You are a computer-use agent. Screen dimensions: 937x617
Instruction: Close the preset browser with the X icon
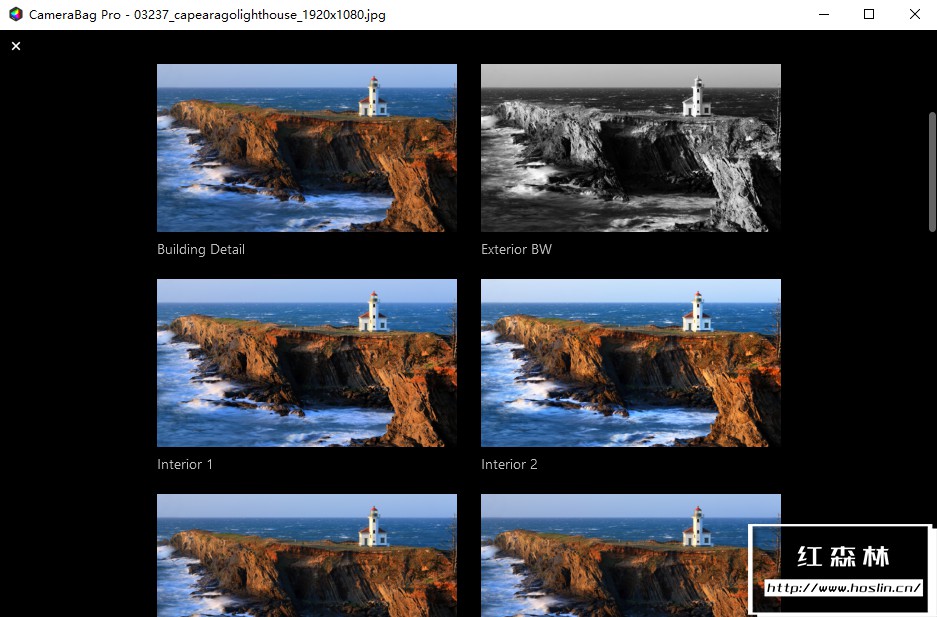click(x=16, y=46)
